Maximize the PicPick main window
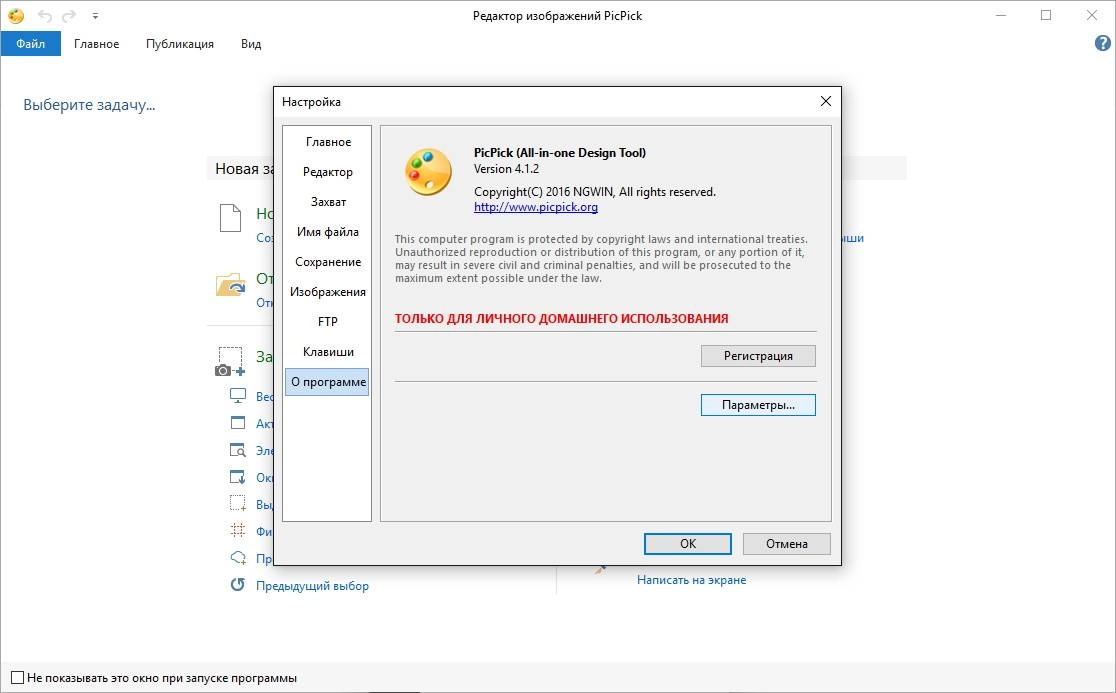The height and width of the screenshot is (693, 1116). click(1046, 15)
